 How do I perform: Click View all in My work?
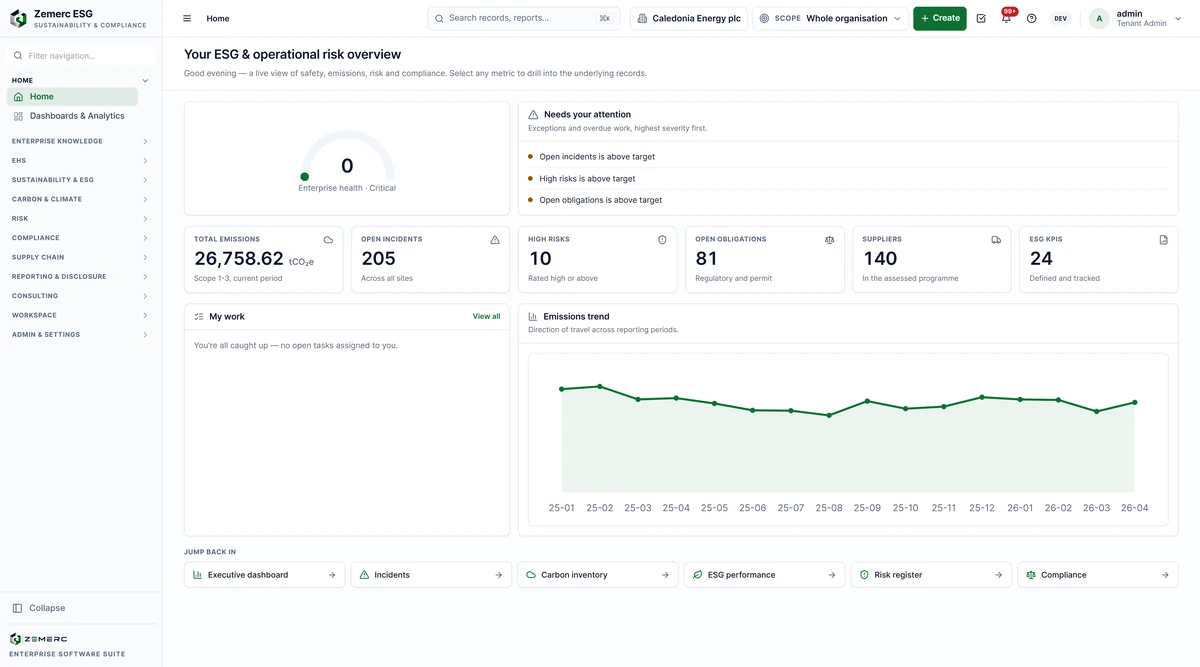486,316
